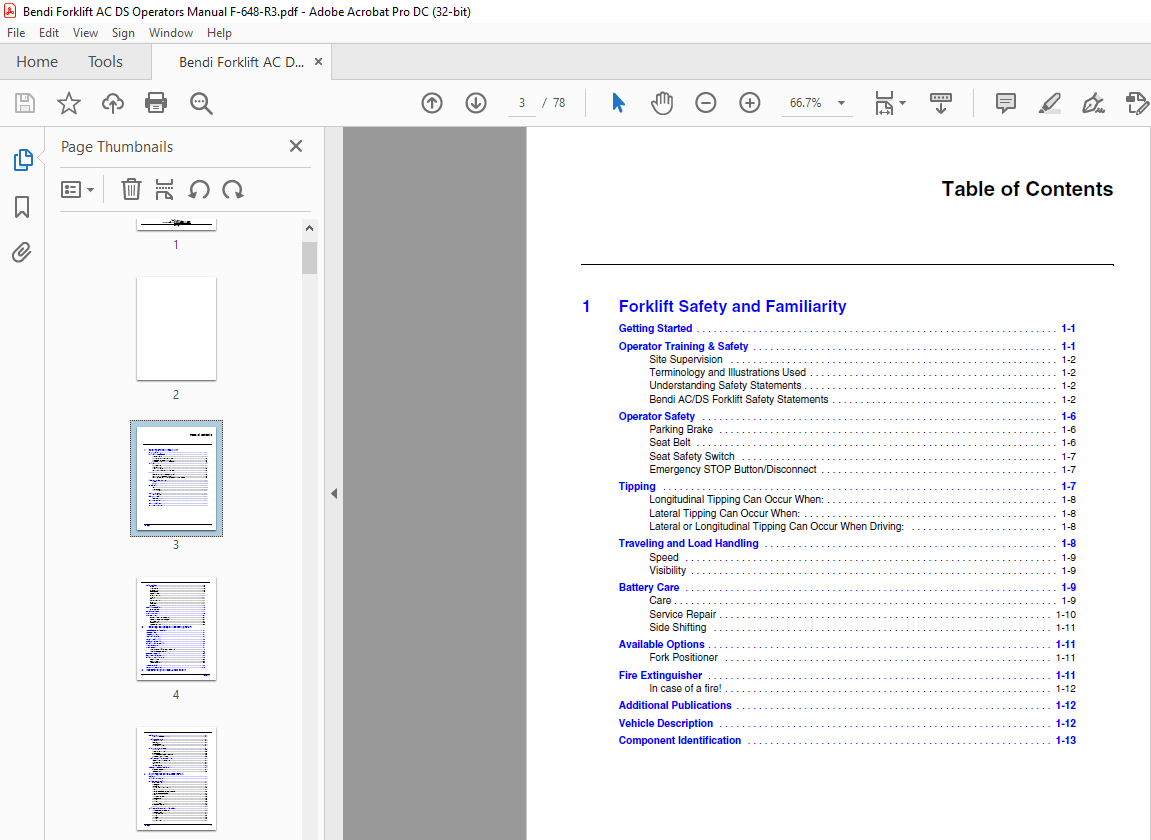Switch to the Home tab
1151x840 pixels.
[x=37, y=62]
